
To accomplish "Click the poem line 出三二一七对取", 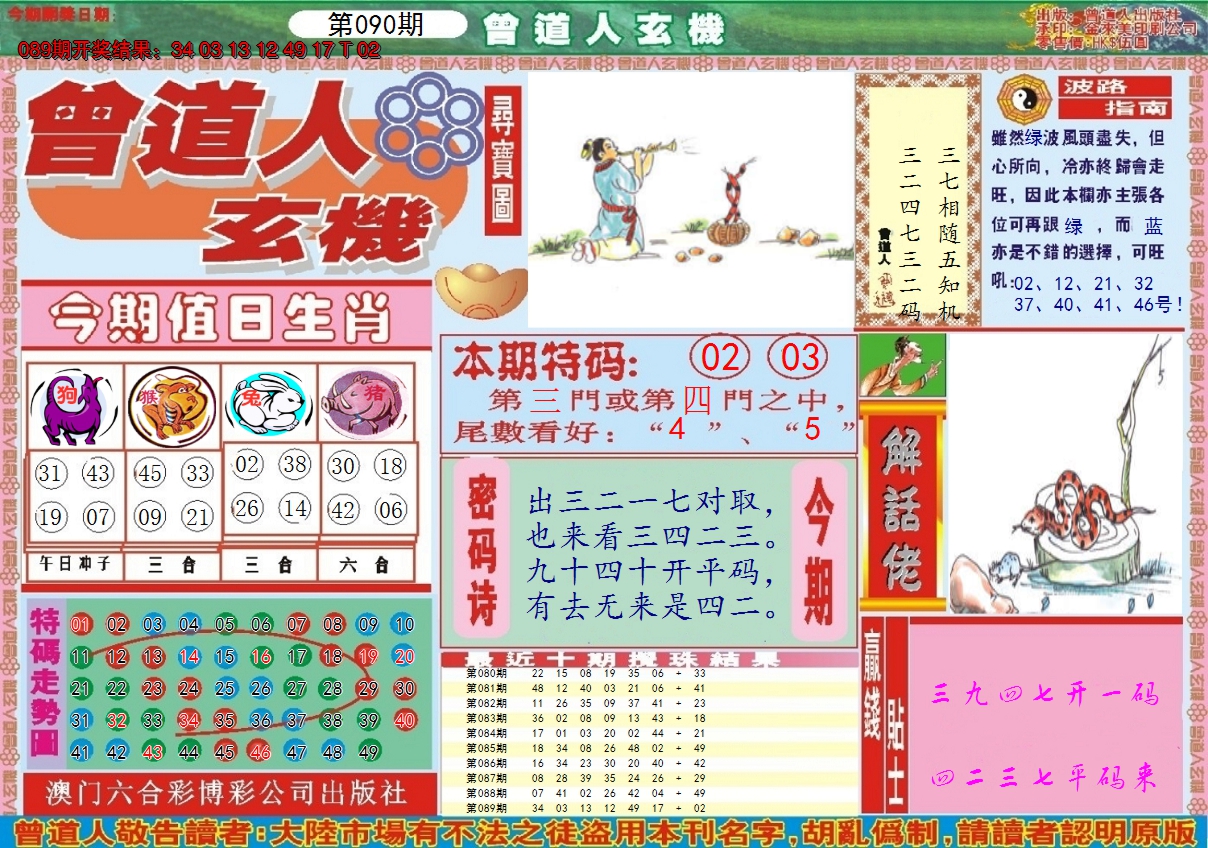I will click(x=650, y=503).
